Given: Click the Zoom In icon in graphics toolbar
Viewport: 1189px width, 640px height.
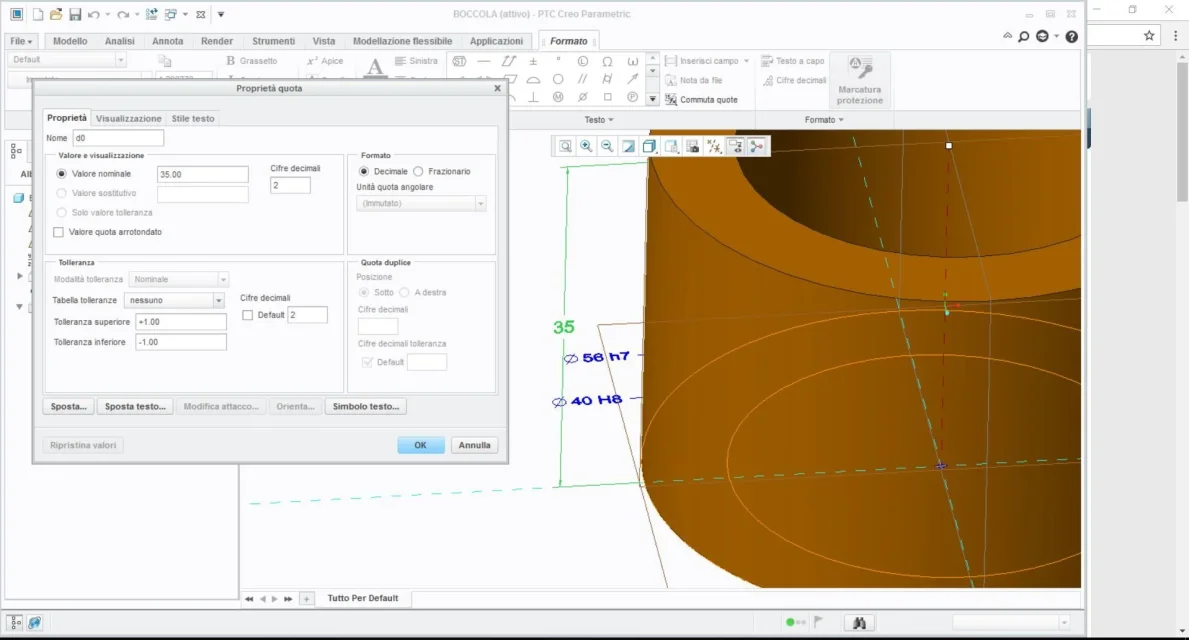Looking at the screenshot, I should [586, 146].
